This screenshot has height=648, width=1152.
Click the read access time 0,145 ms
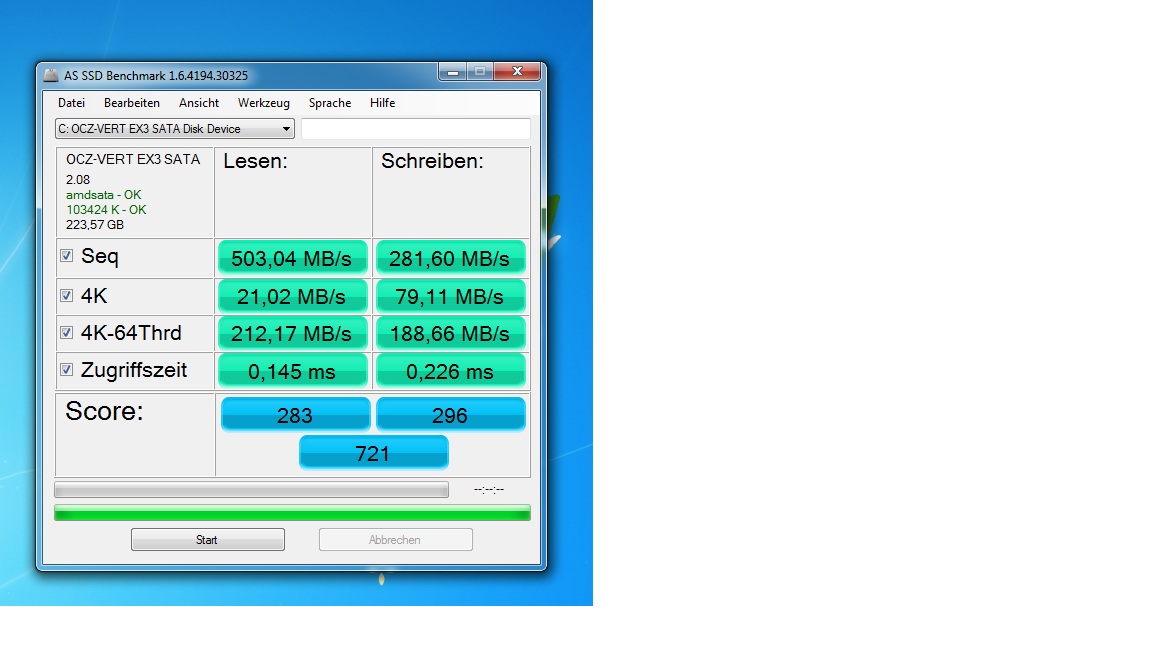pos(292,371)
